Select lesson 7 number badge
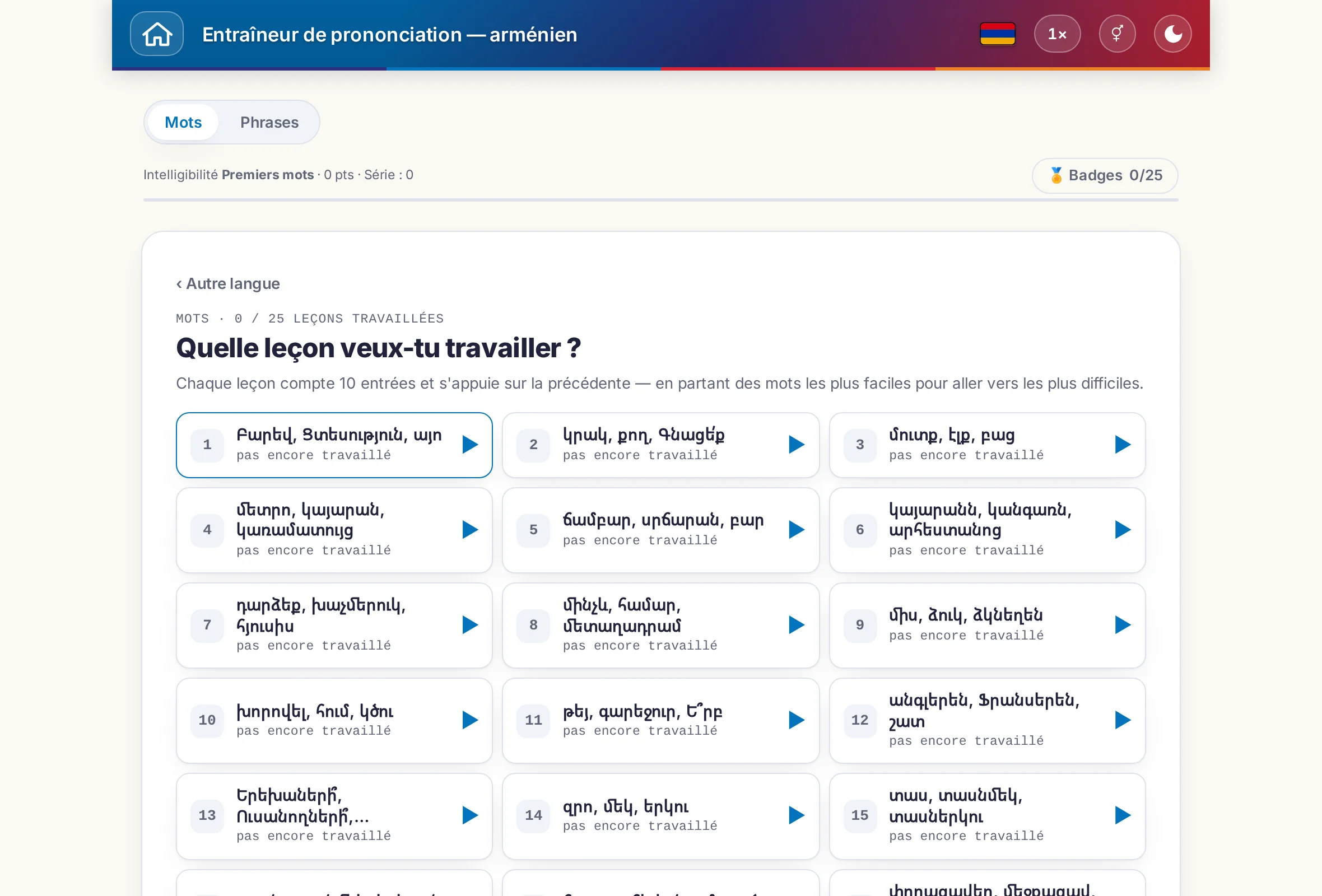The width and height of the screenshot is (1322, 896). coord(207,625)
